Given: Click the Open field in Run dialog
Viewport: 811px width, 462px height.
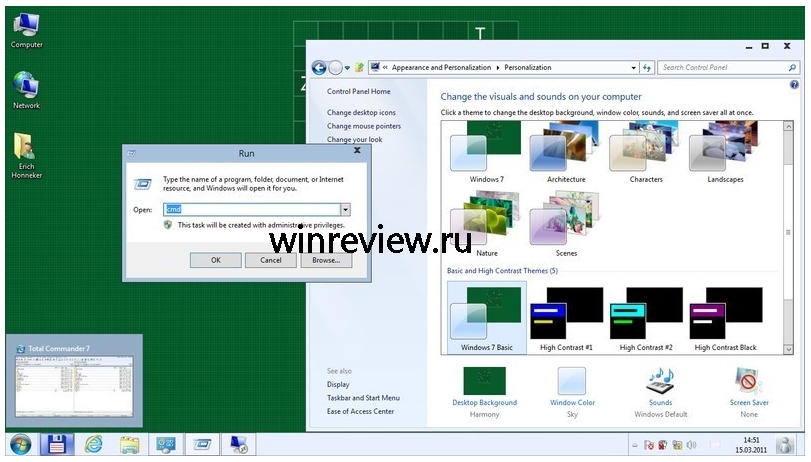Looking at the screenshot, I should coord(252,210).
